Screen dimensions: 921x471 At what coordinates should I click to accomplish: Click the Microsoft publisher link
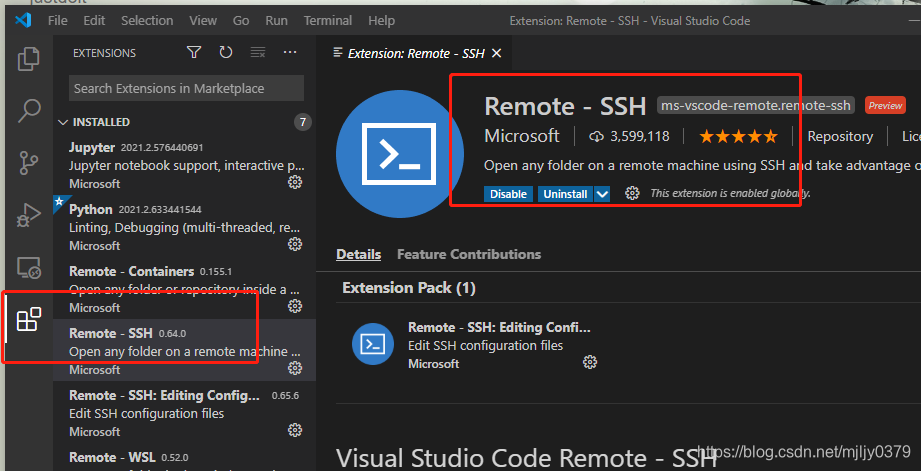pos(522,136)
